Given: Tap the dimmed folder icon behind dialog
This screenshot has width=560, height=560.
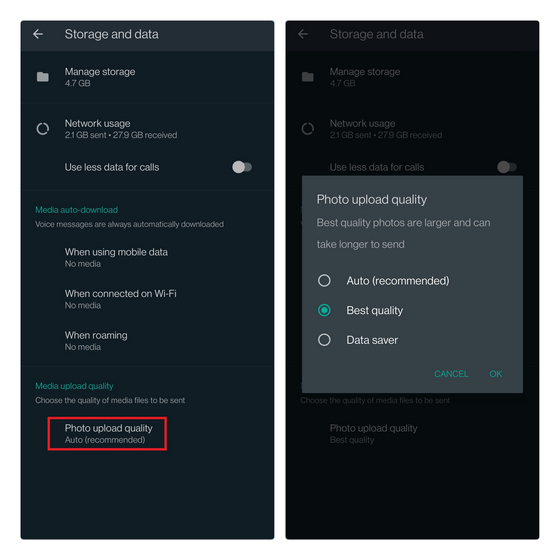Looking at the screenshot, I should (308, 77).
